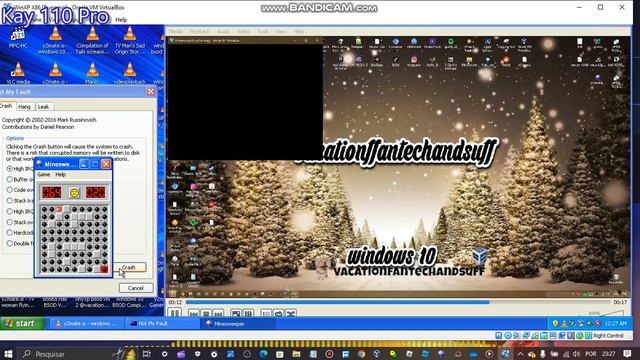The image size is (640, 360).
Task: Show VLC extended settings
Action: (x=248, y=314)
